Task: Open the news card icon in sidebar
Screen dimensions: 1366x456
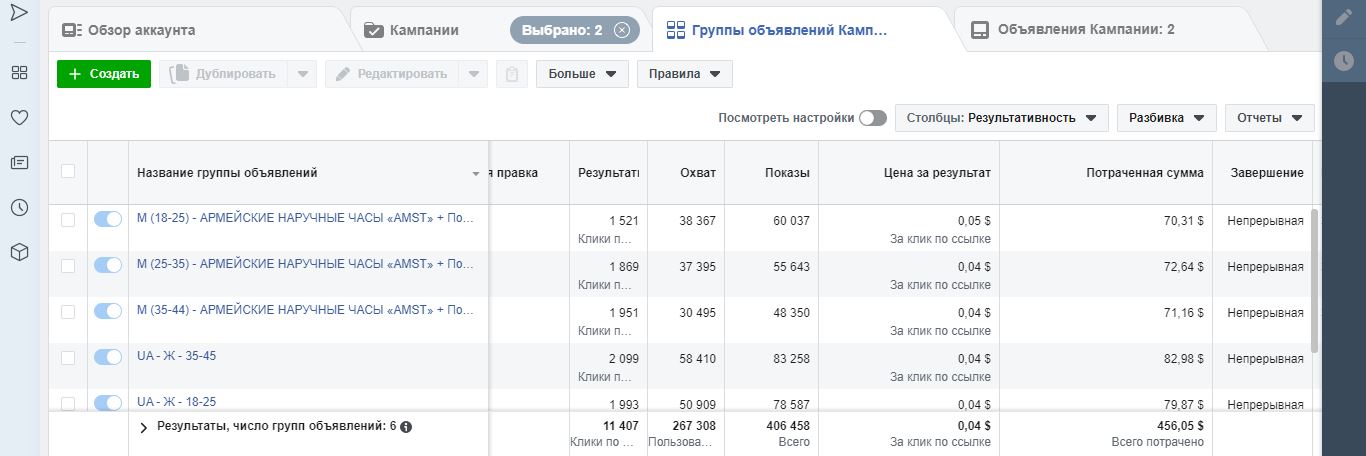Action: click(x=19, y=162)
